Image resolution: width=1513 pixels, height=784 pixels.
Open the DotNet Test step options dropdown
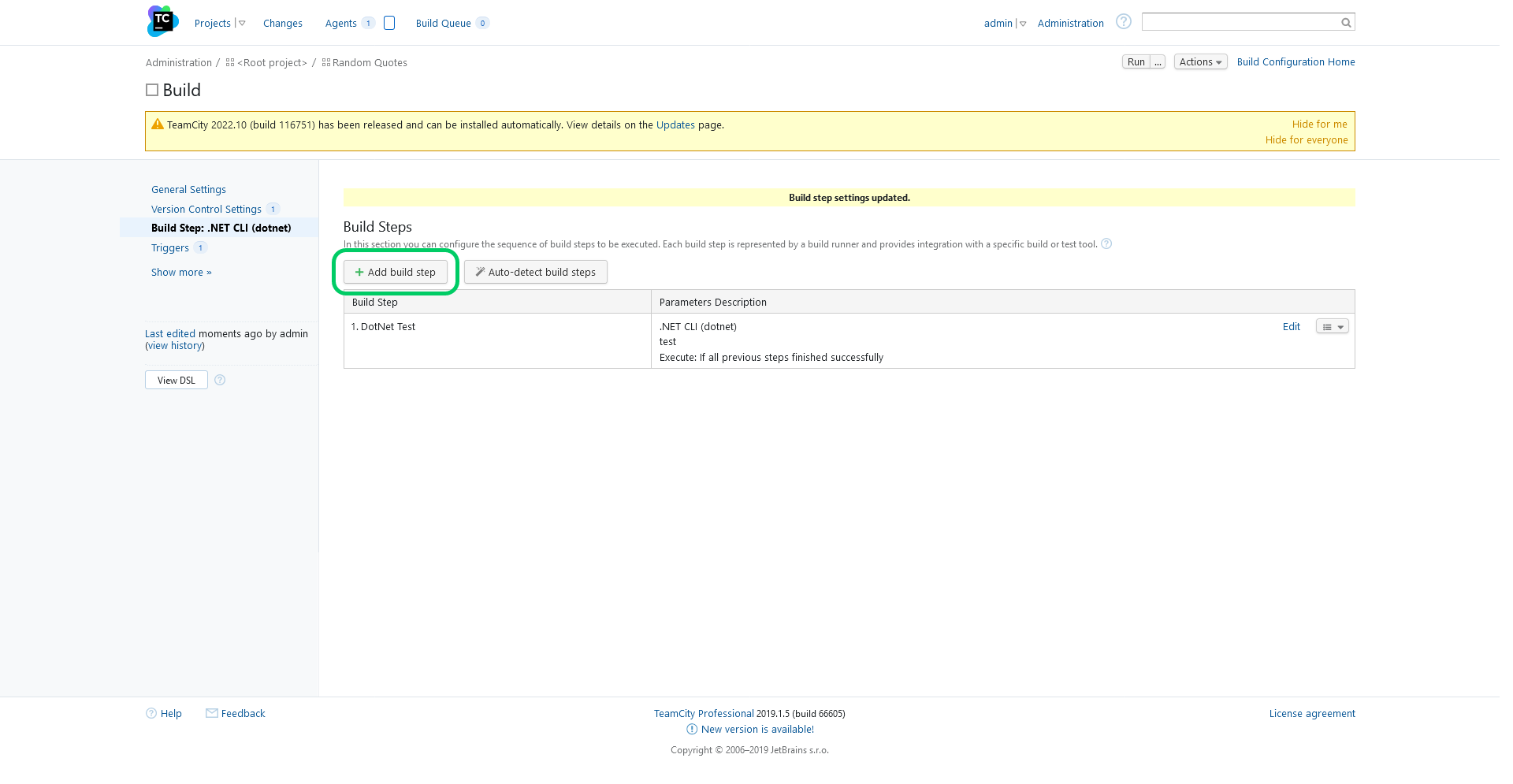[1332, 326]
